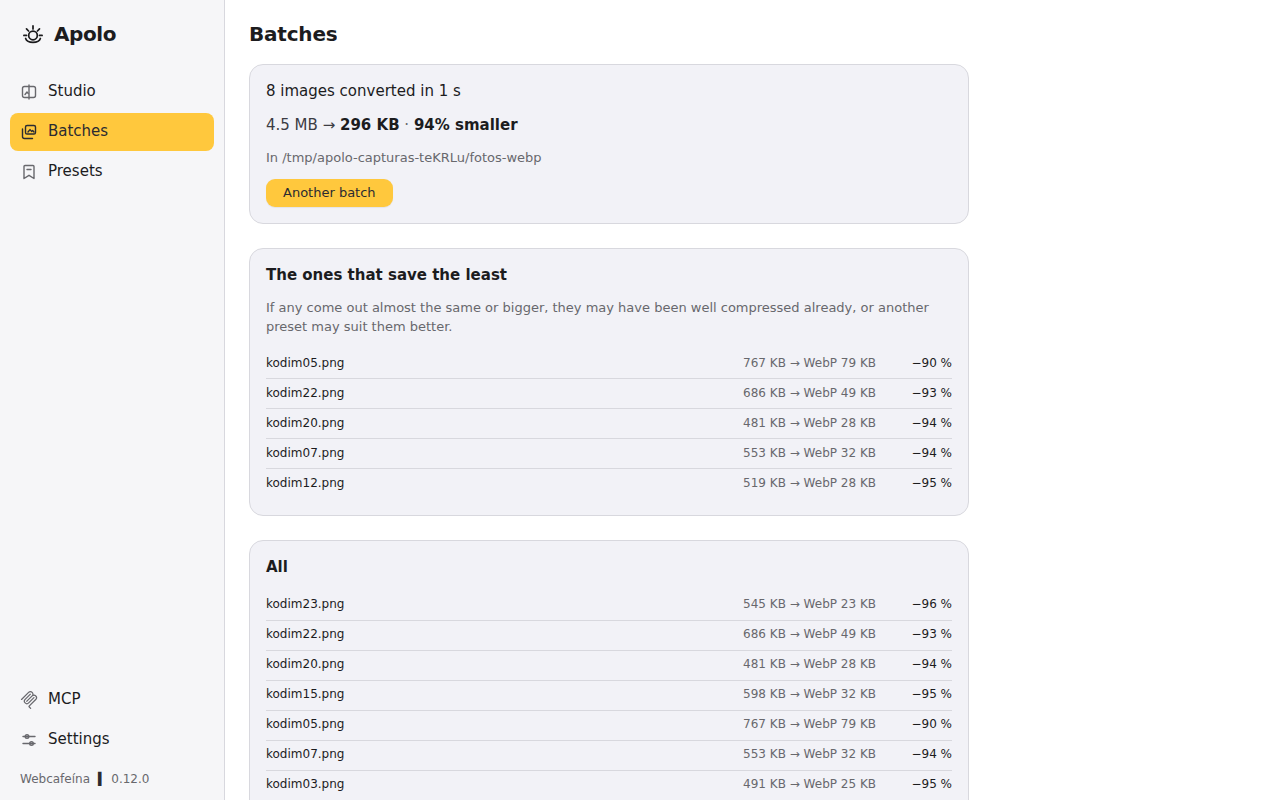1280x800 pixels.
Task: Click the '8 images converted in 1 s' summary
Action: (363, 91)
